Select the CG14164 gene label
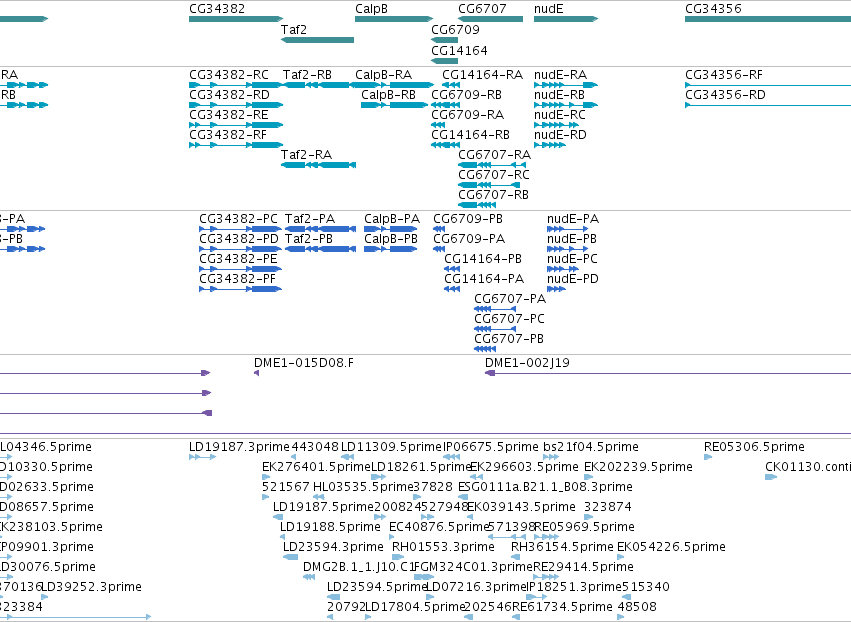851x622 pixels. [459, 50]
